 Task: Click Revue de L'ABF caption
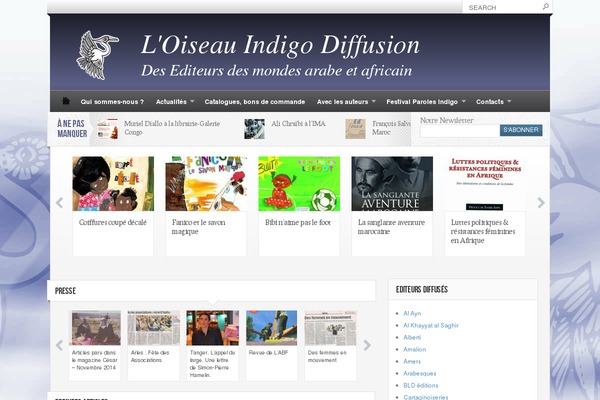(x=268, y=353)
